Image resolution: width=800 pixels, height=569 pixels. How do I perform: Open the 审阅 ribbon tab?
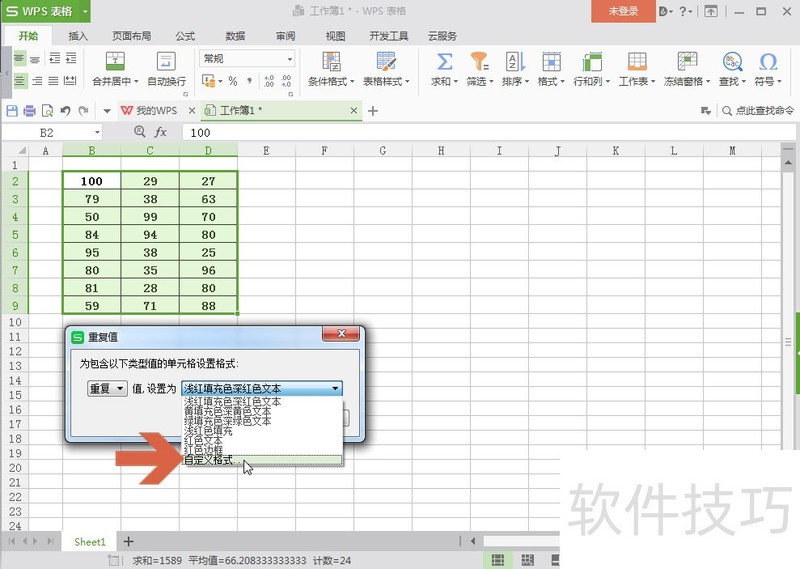[x=285, y=36]
